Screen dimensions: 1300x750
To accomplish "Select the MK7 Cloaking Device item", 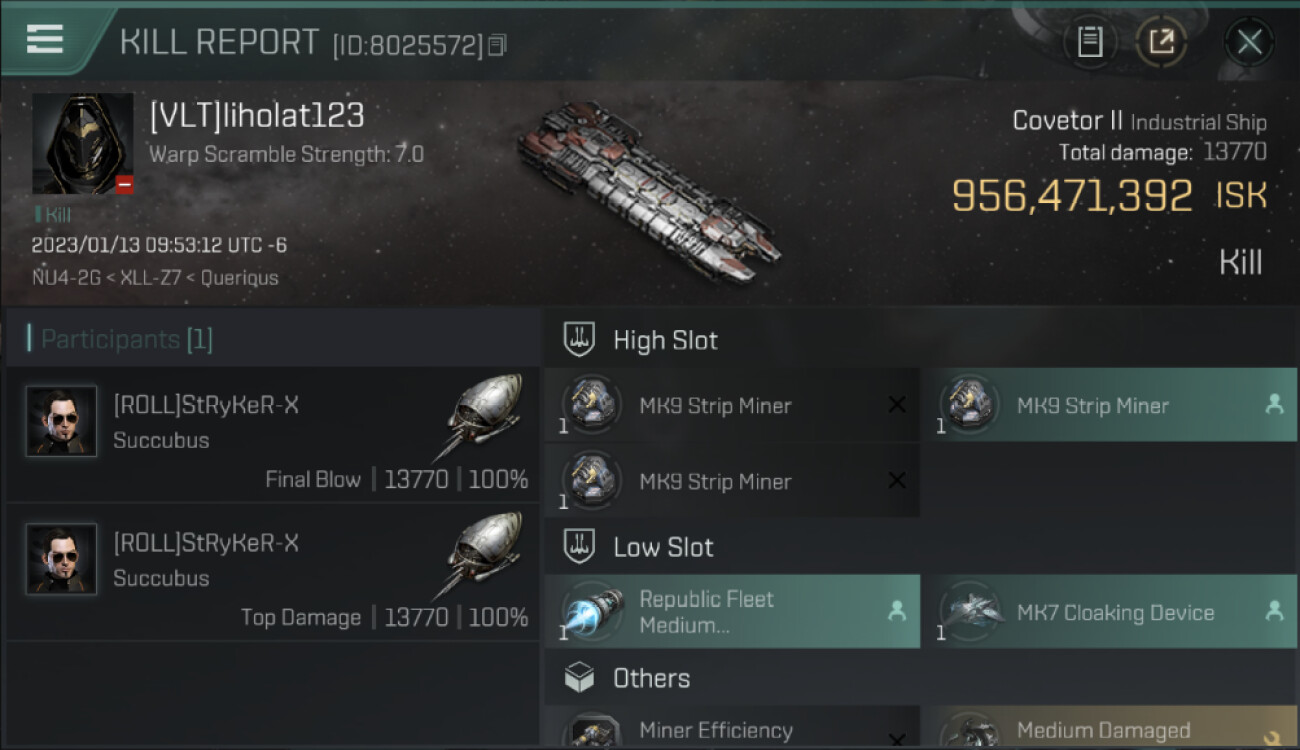I will [1108, 612].
